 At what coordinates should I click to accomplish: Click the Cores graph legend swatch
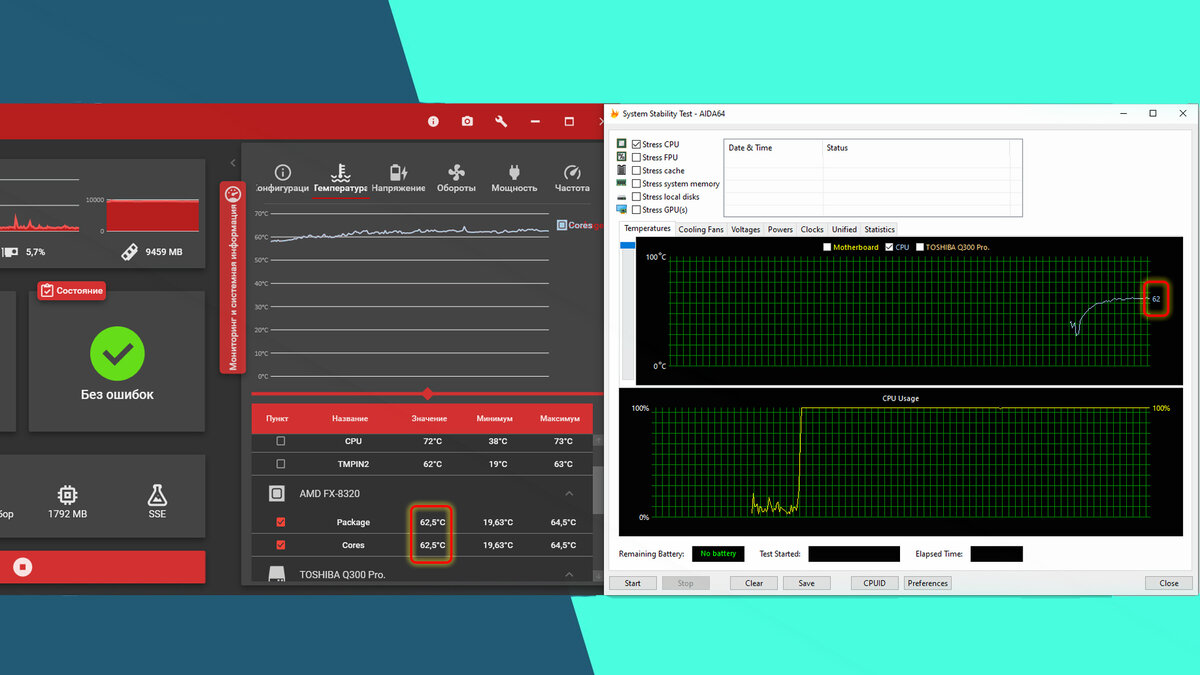562,226
